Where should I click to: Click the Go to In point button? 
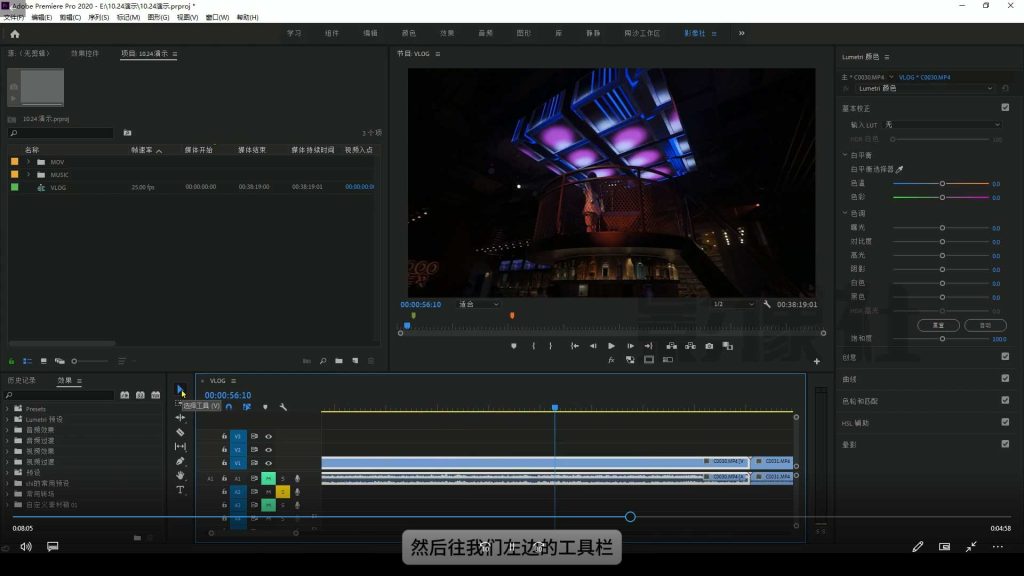(575, 346)
